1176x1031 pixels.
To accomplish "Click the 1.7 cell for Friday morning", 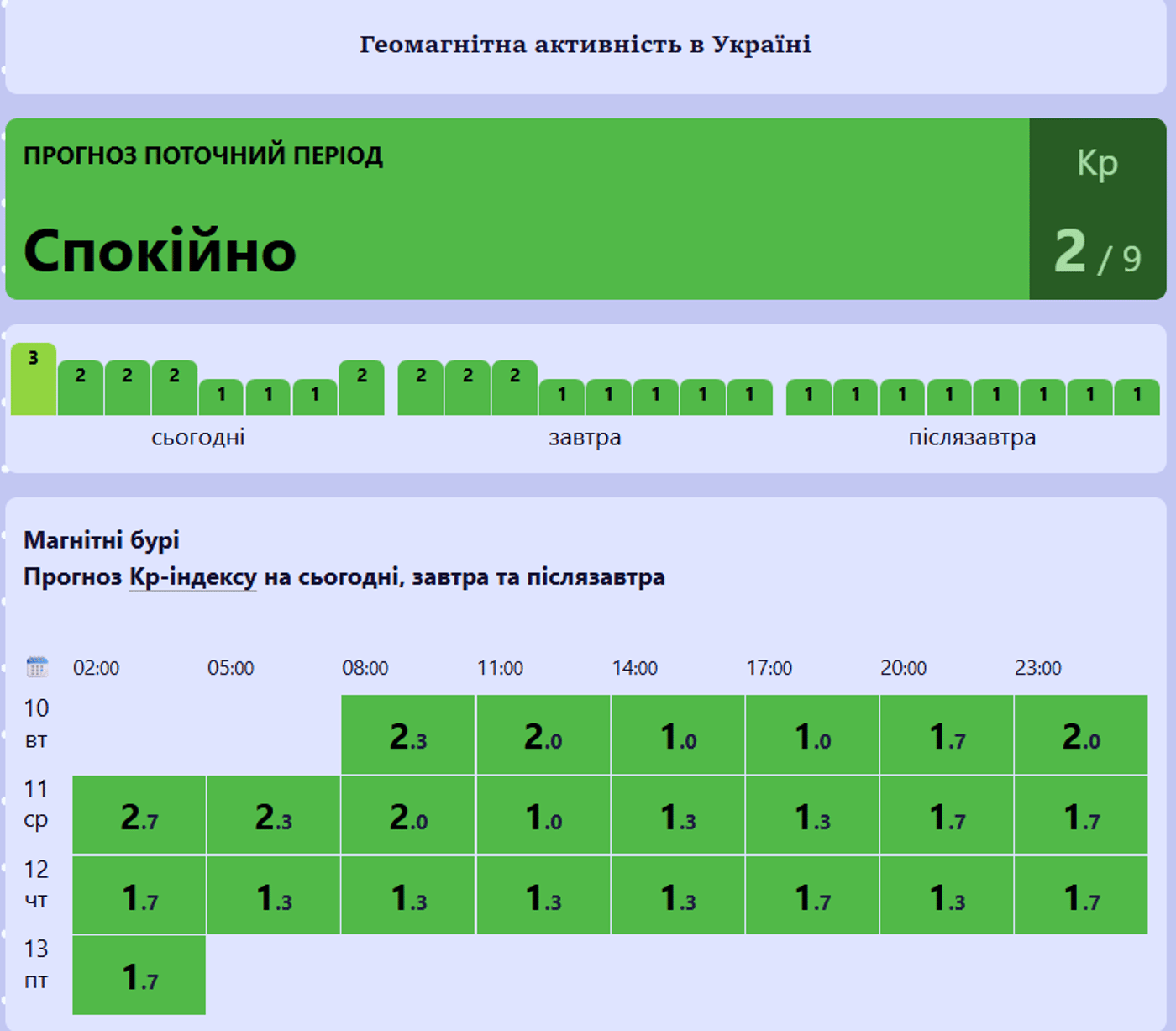I will [x=139, y=976].
